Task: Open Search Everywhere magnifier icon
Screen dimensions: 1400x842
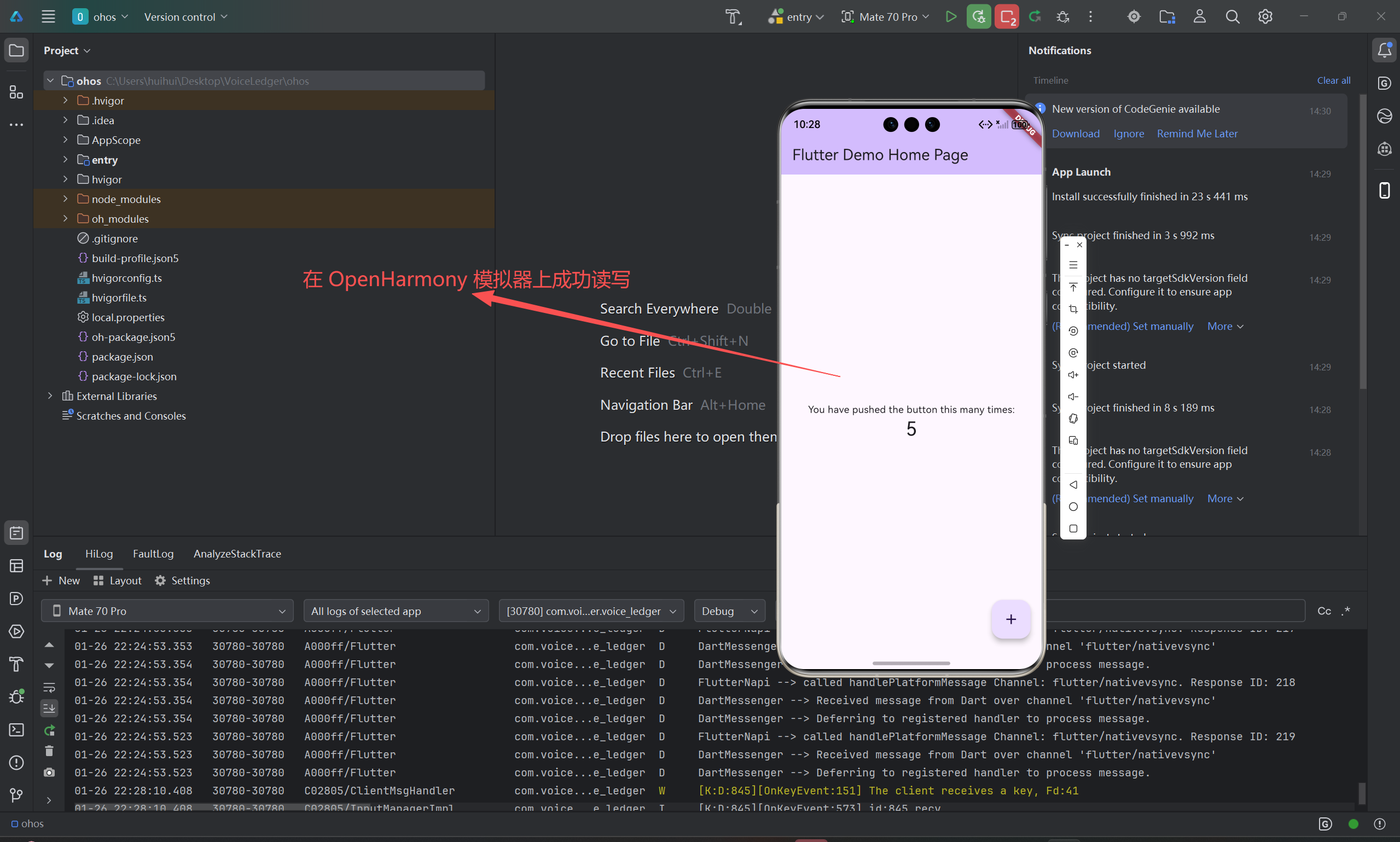Action: click(1233, 16)
